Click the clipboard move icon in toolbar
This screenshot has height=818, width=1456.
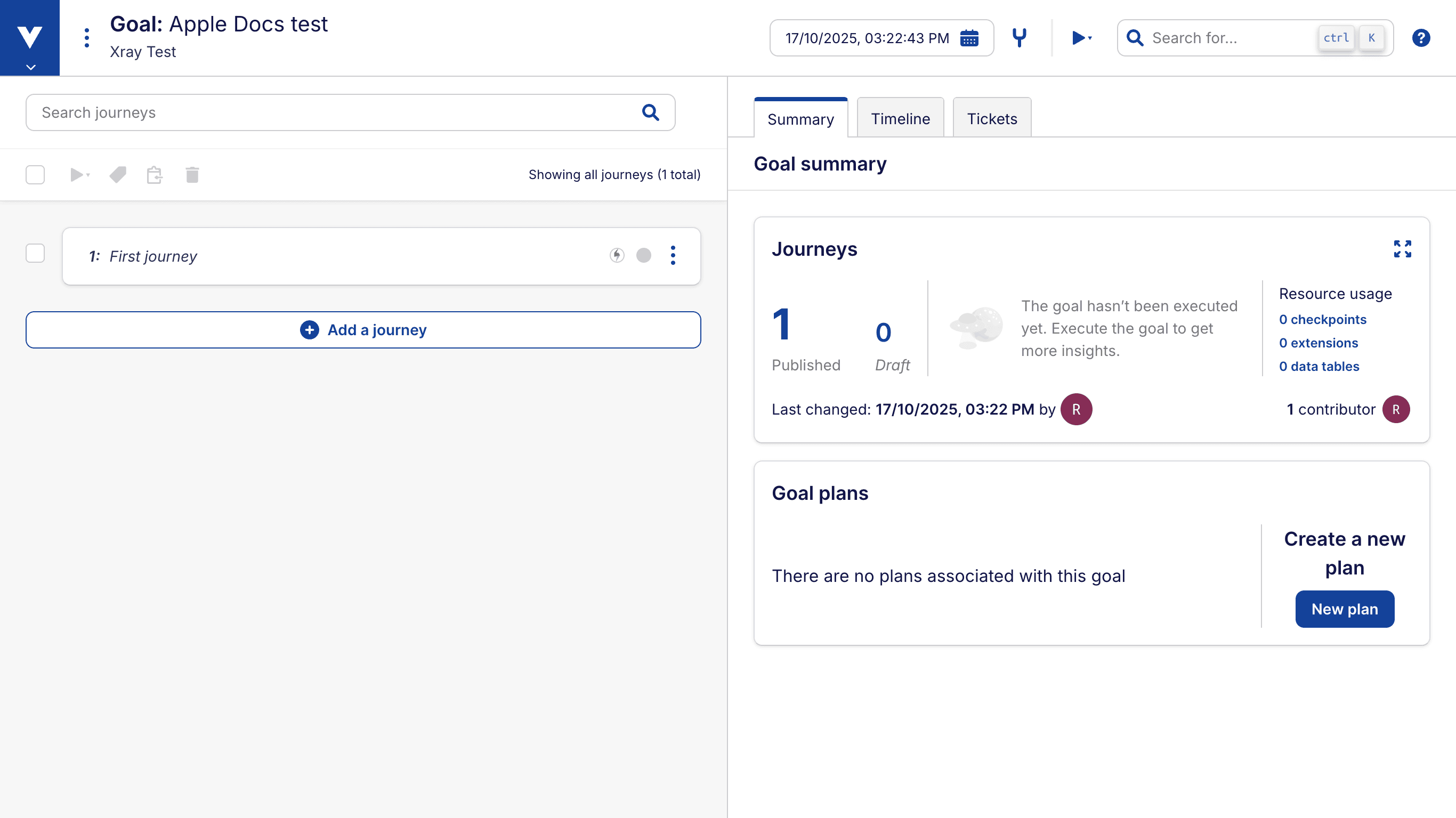tap(155, 175)
